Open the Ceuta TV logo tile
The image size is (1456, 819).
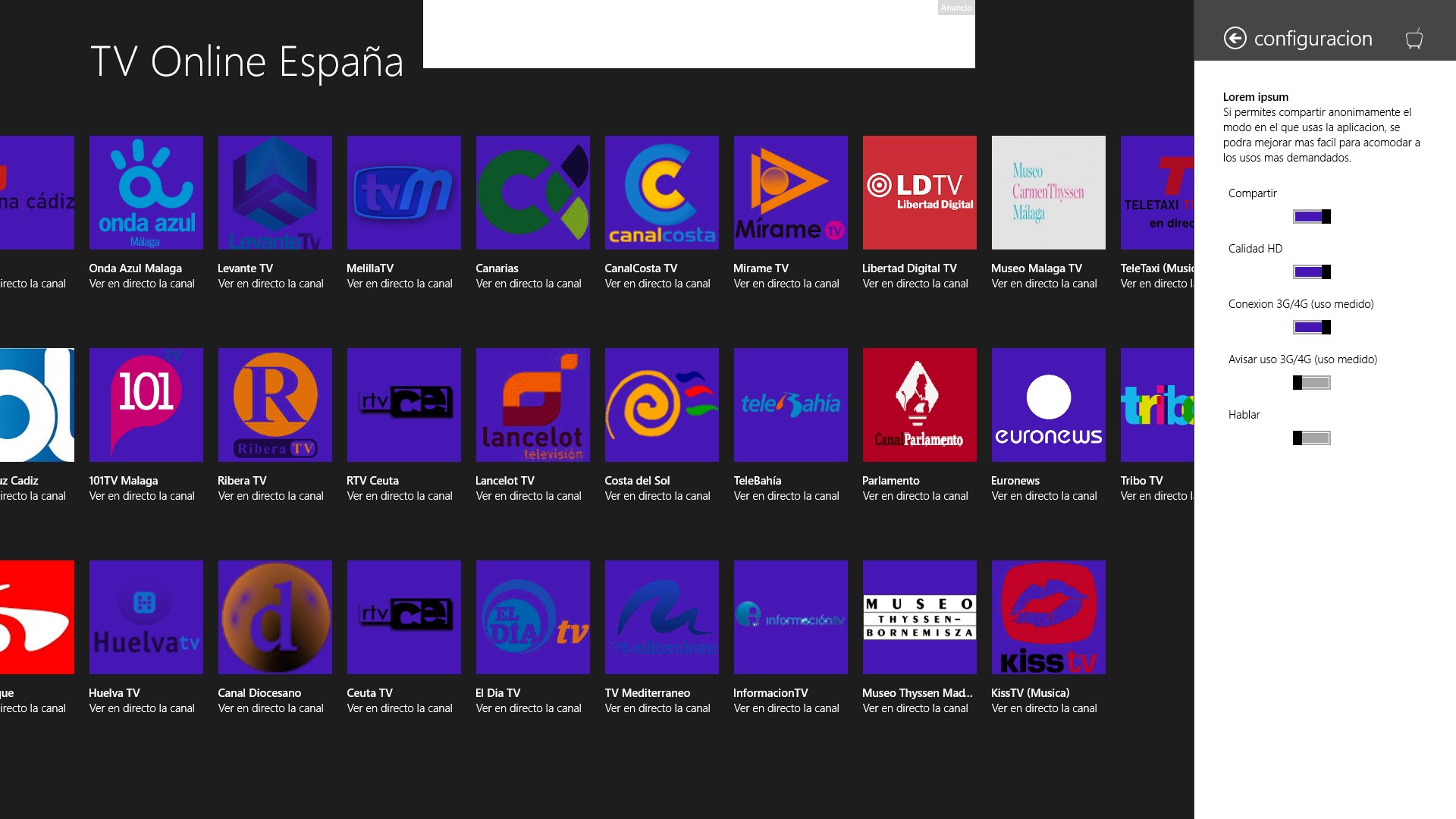click(x=404, y=617)
